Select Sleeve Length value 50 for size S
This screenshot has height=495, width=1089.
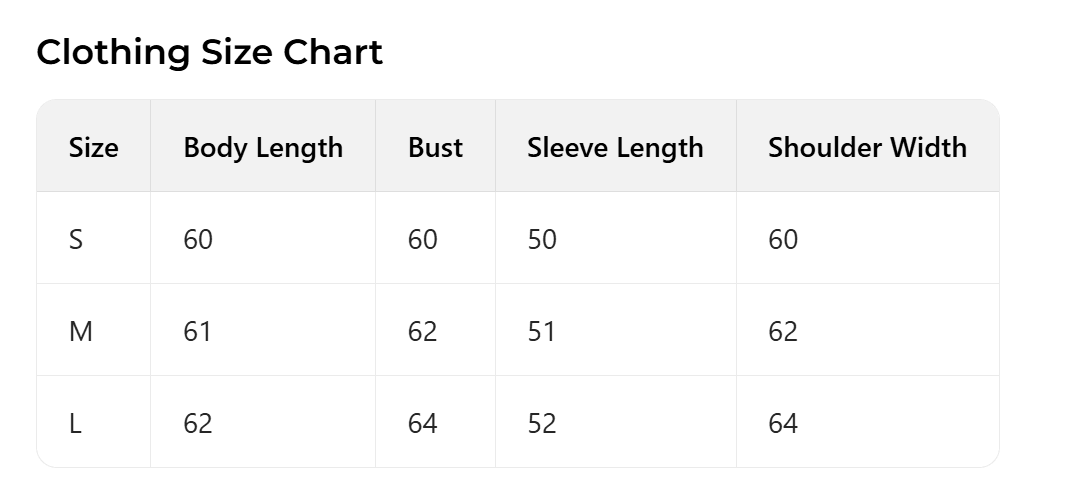[542, 239]
